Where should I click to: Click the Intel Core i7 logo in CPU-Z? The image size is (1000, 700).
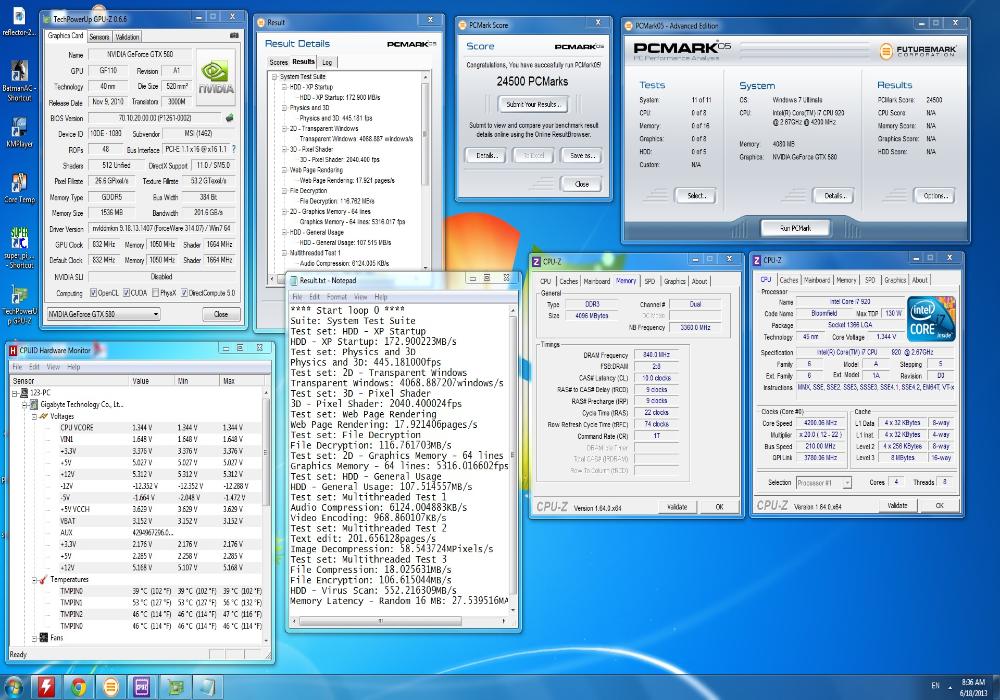(x=931, y=319)
